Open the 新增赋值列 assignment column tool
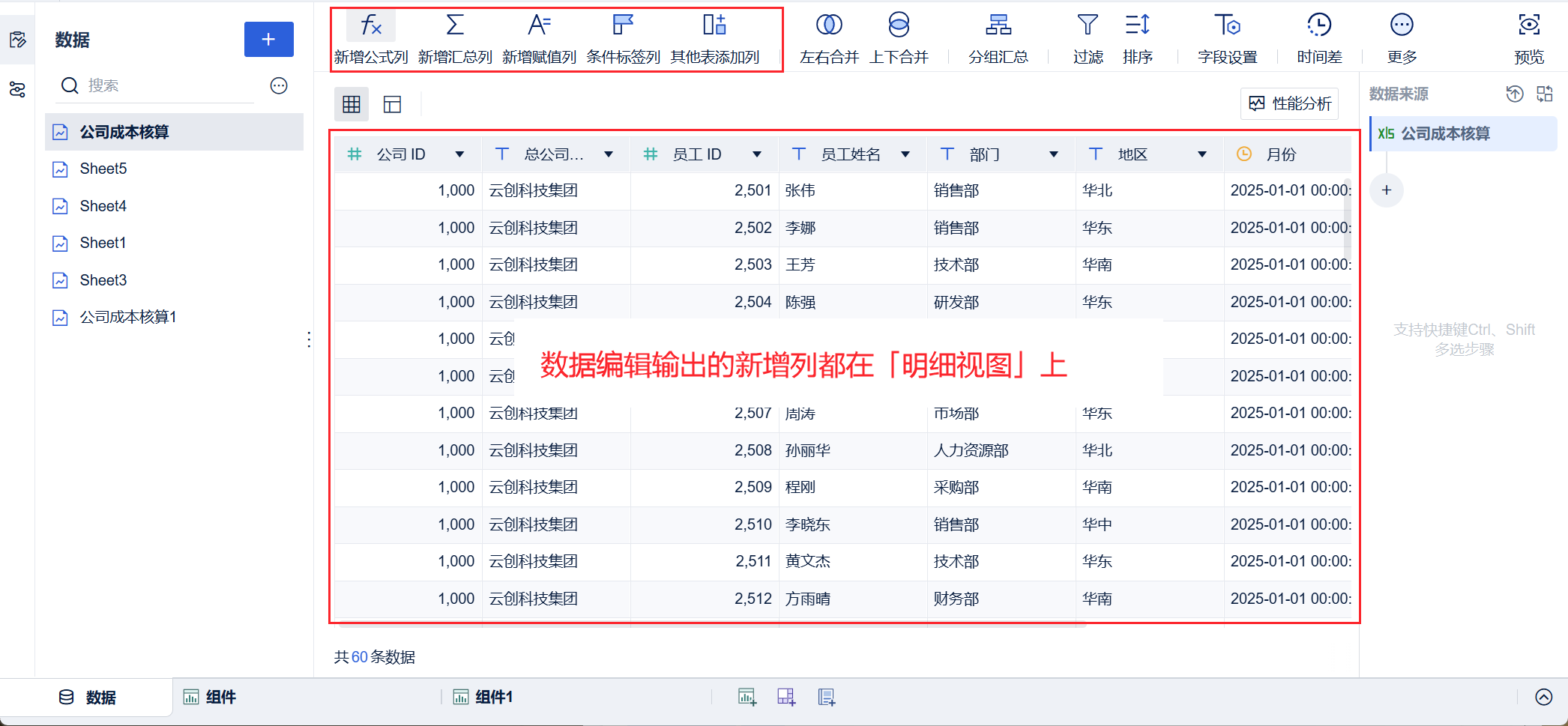This screenshot has height=726, width=1568. pyautogui.click(x=539, y=39)
